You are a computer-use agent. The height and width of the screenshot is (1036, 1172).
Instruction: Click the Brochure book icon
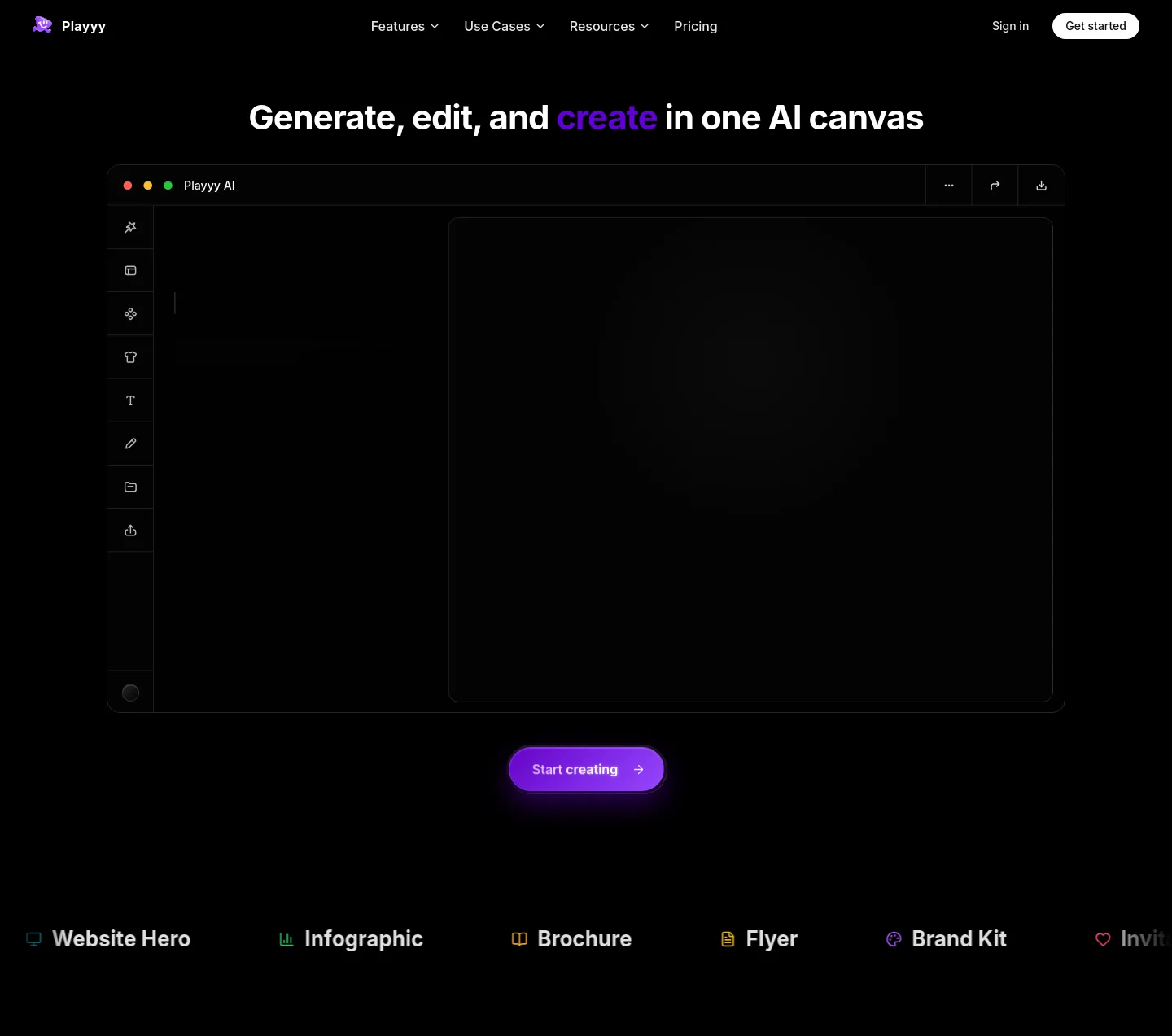(x=519, y=939)
